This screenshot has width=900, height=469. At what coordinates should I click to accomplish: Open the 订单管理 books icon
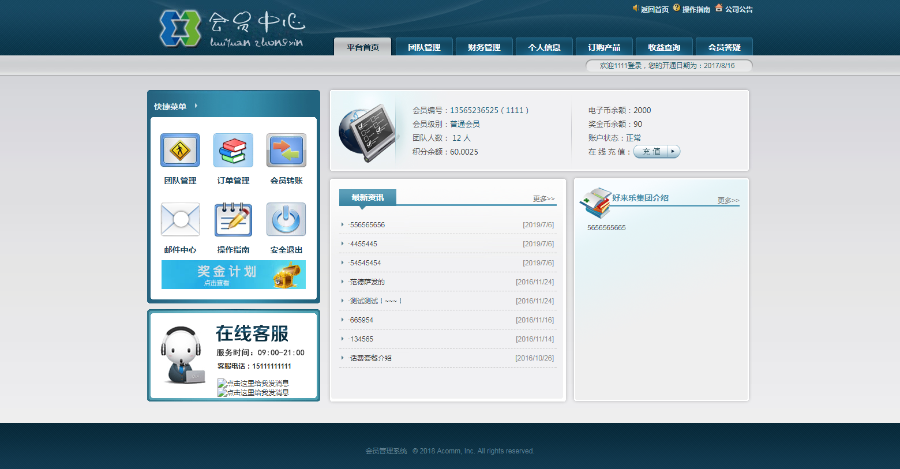pos(233,151)
